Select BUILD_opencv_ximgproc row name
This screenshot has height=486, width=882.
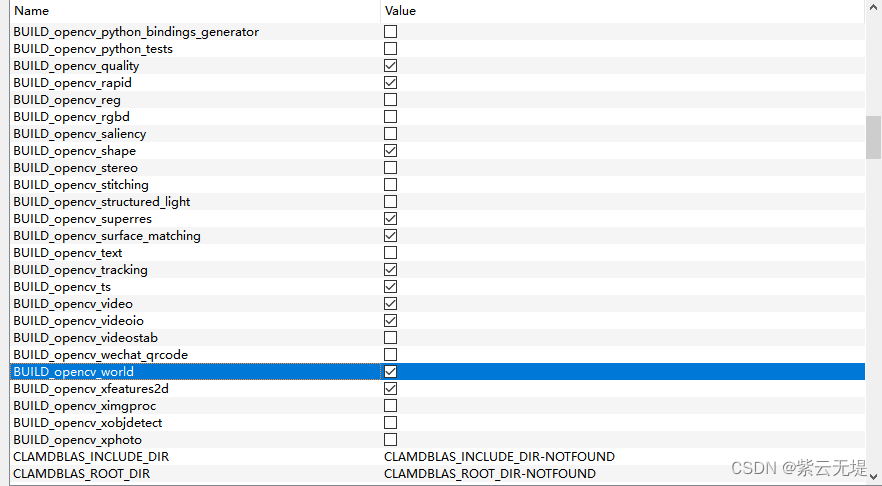tap(85, 406)
